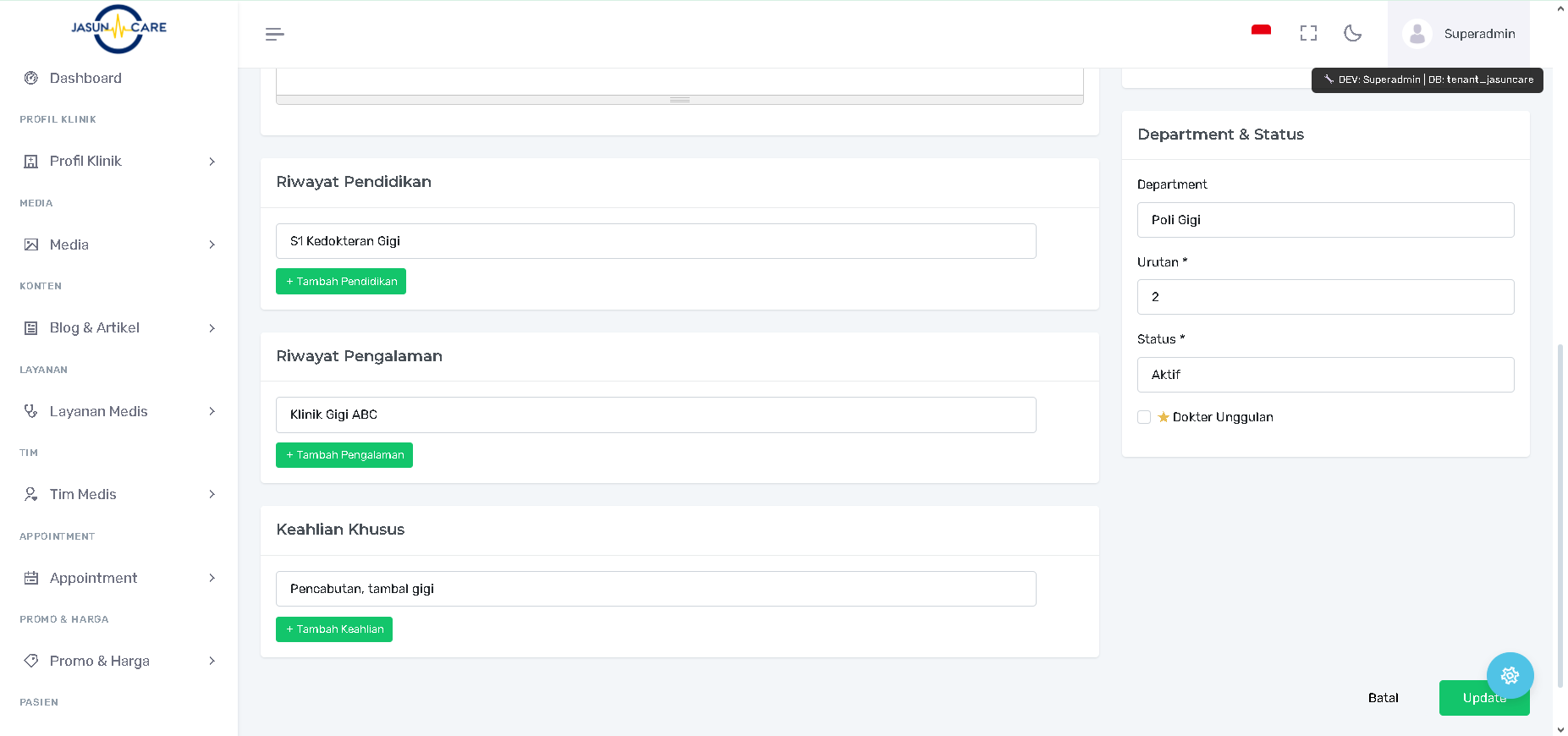Click the hamburger menu toggle icon
This screenshot has width=1568, height=736.
tap(274, 34)
